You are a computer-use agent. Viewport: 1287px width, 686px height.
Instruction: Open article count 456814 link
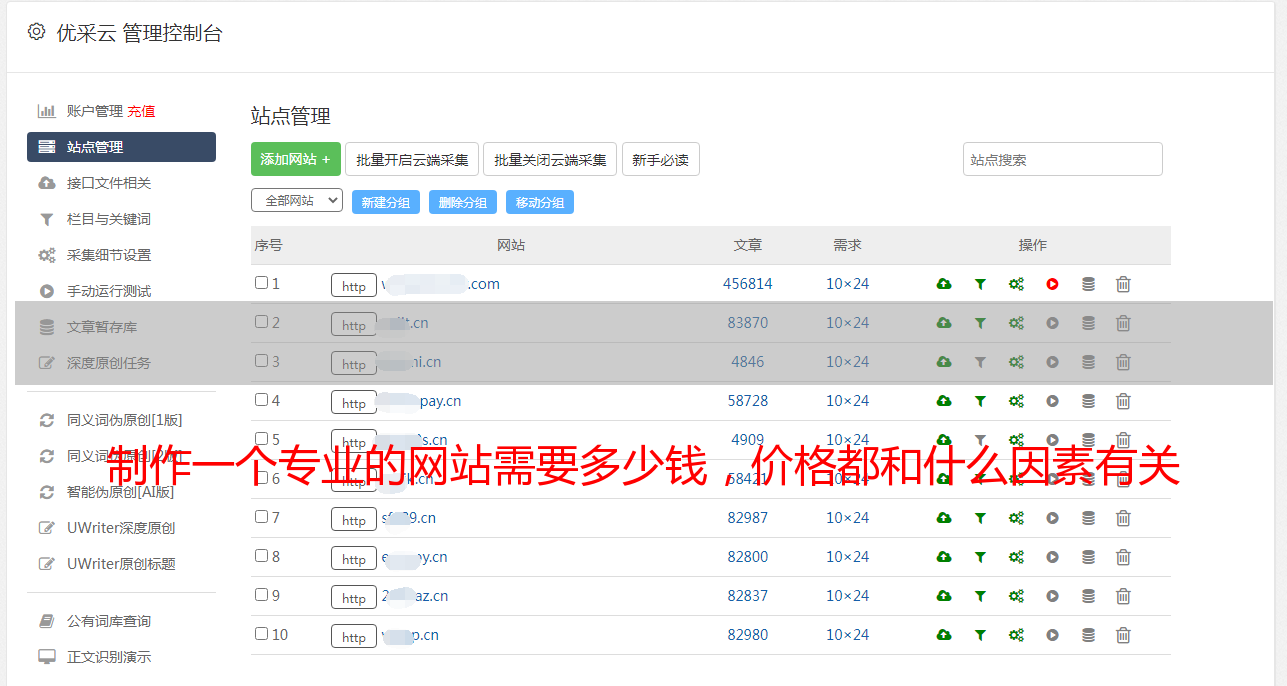click(x=748, y=284)
